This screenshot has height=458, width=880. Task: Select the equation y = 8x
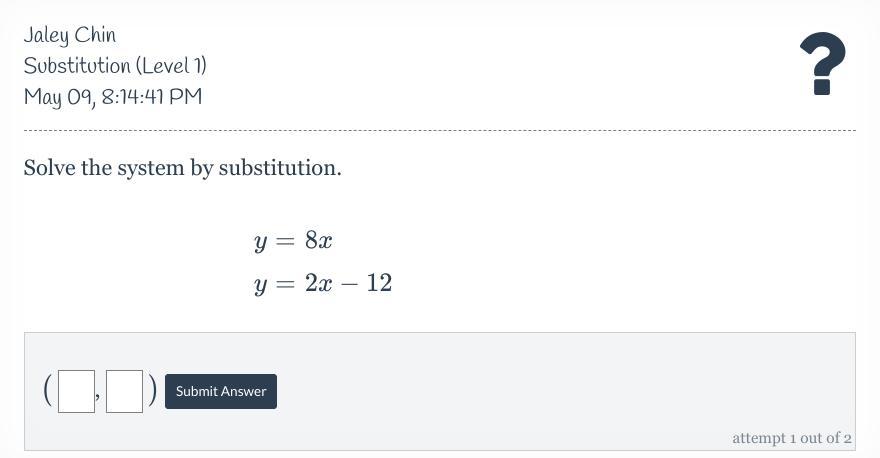[x=293, y=241]
